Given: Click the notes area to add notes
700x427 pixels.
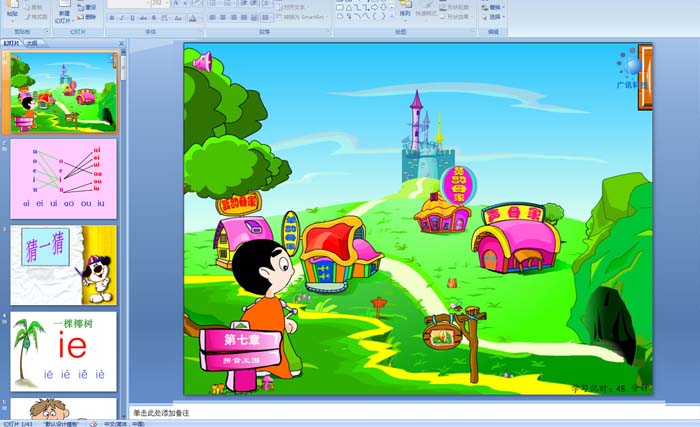Looking at the screenshot, I should coord(415,413).
